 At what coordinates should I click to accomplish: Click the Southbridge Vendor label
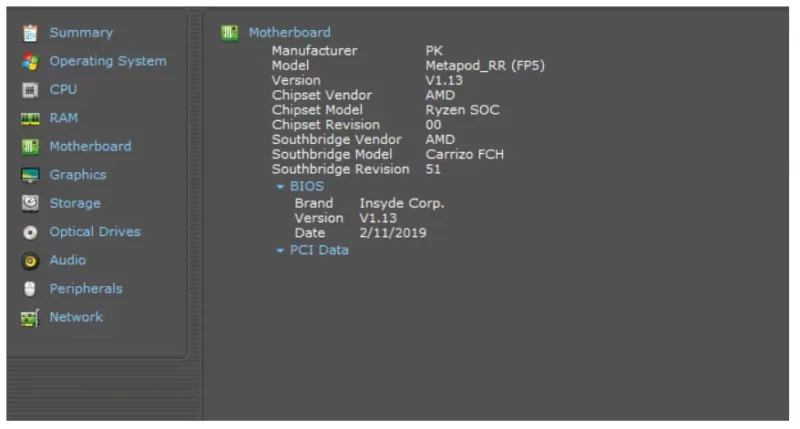[x=337, y=140]
